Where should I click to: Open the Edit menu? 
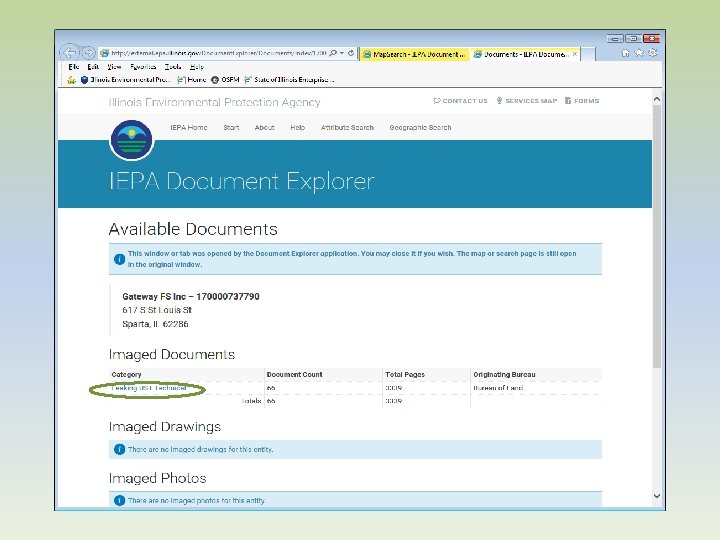[x=93, y=67]
